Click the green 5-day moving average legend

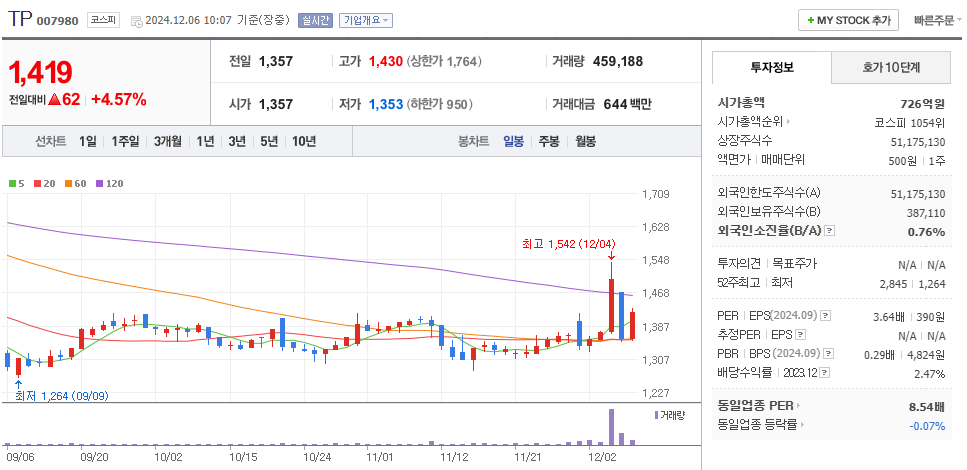[x=17, y=183]
